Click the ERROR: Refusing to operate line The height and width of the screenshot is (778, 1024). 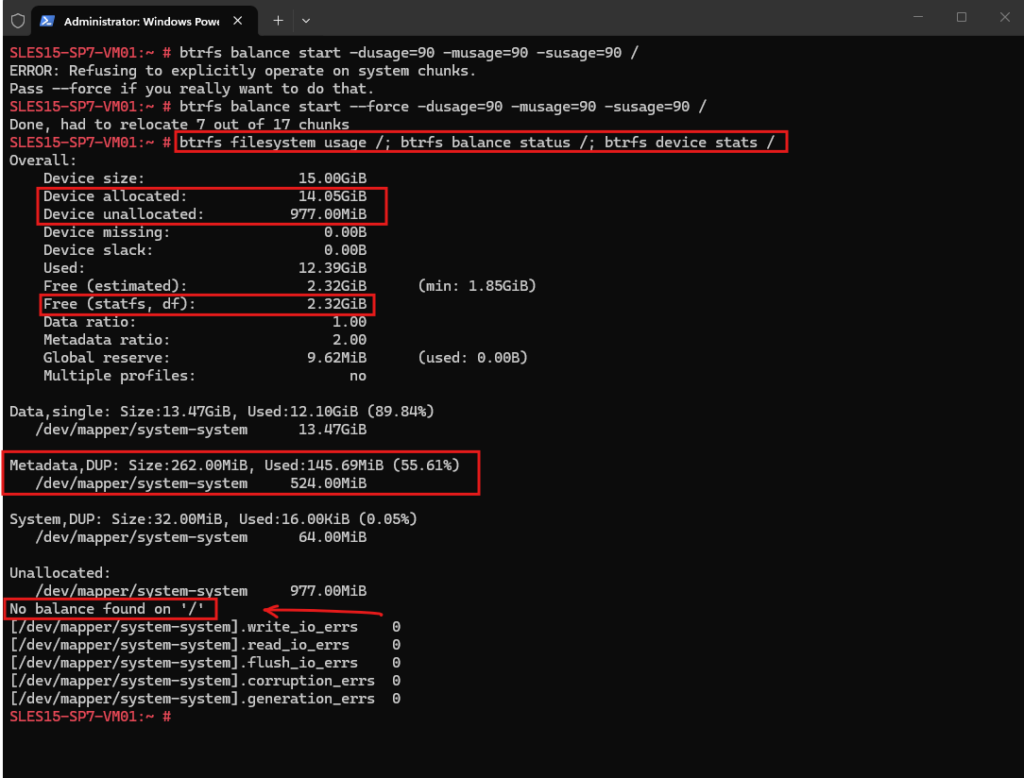click(x=242, y=71)
